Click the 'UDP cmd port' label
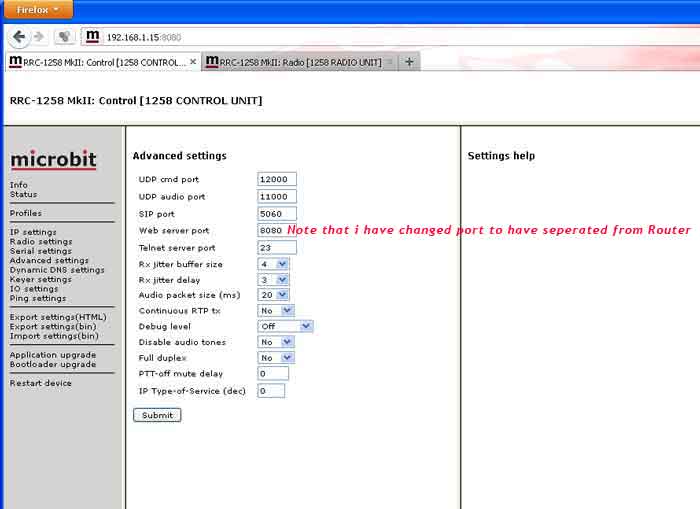Image resolution: width=700 pixels, height=509 pixels. [x=169, y=179]
